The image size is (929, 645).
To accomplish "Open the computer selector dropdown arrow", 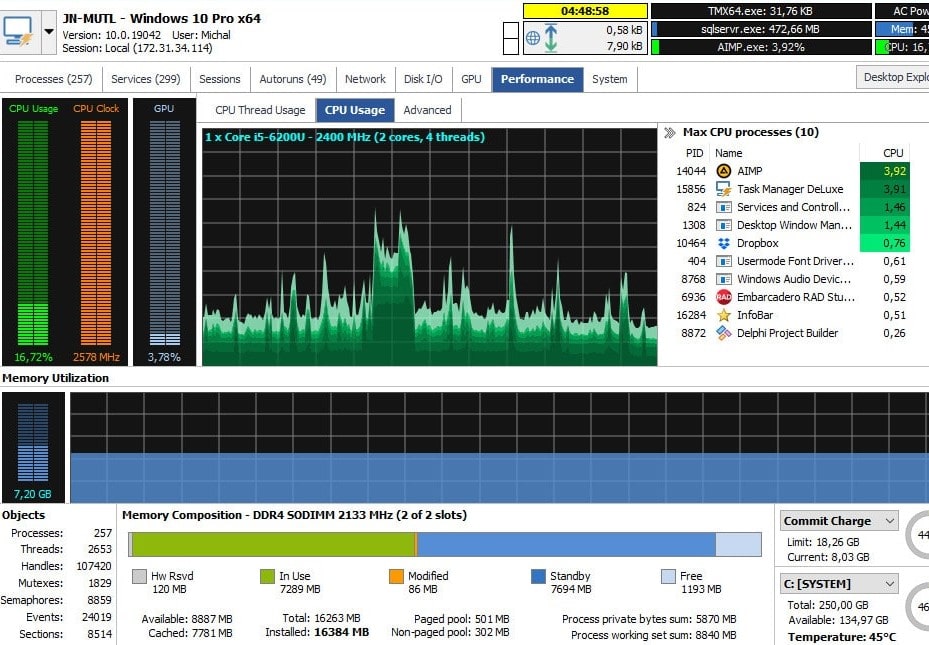I will click(49, 31).
